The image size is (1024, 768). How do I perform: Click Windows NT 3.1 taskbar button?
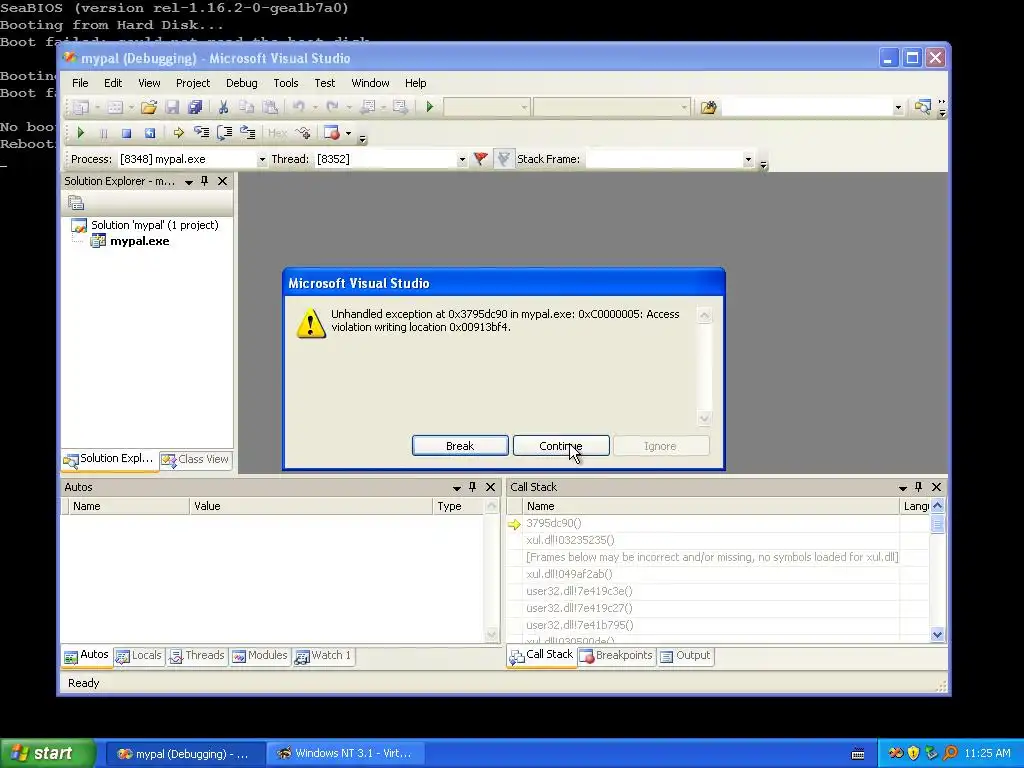346,753
